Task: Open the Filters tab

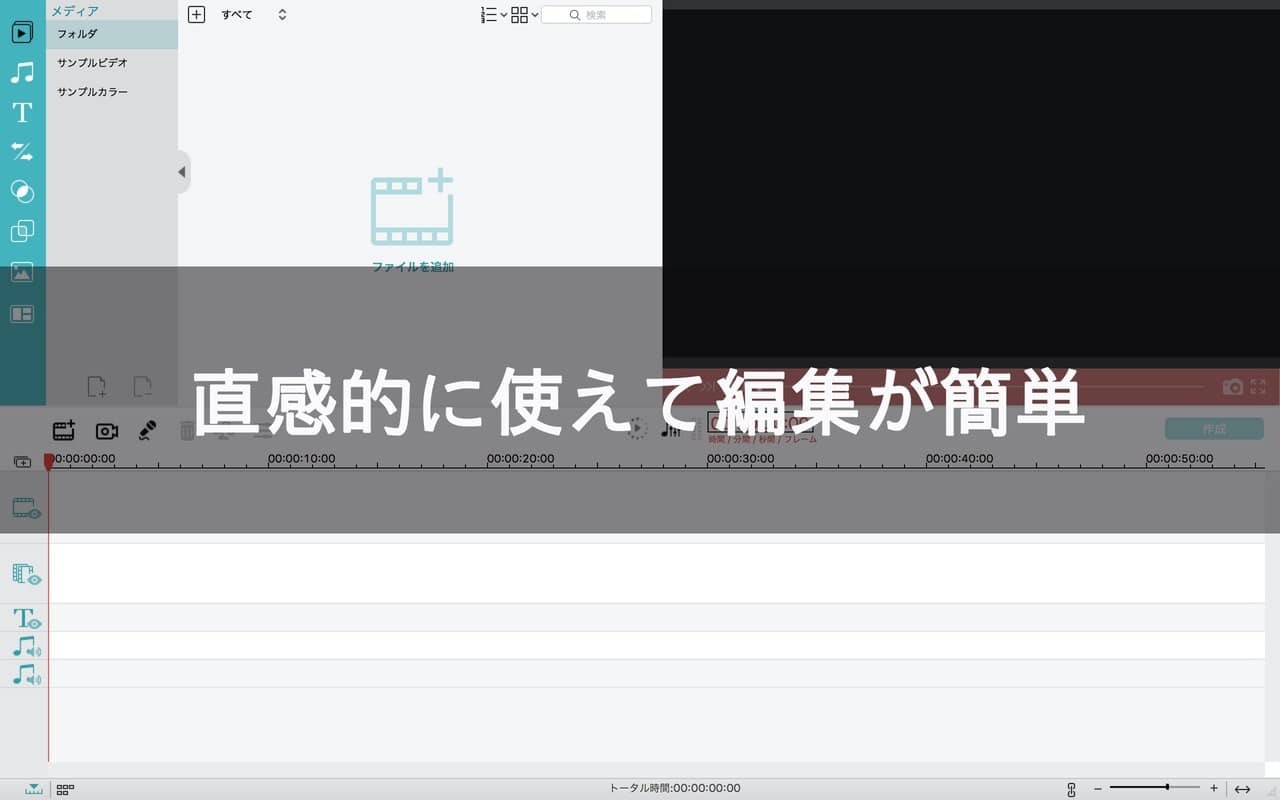Action: 22,192
